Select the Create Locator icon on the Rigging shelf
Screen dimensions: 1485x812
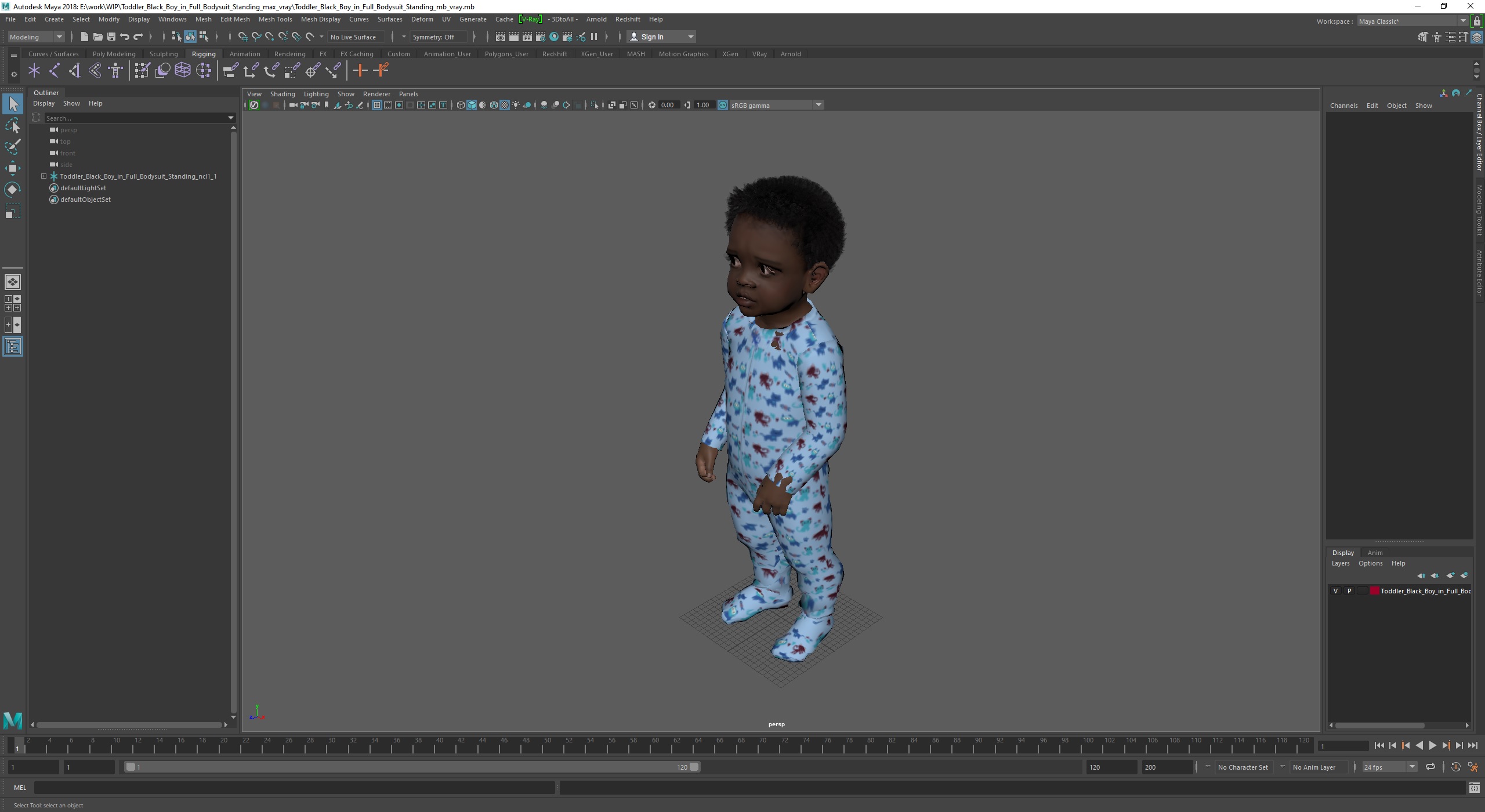coord(34,71)
